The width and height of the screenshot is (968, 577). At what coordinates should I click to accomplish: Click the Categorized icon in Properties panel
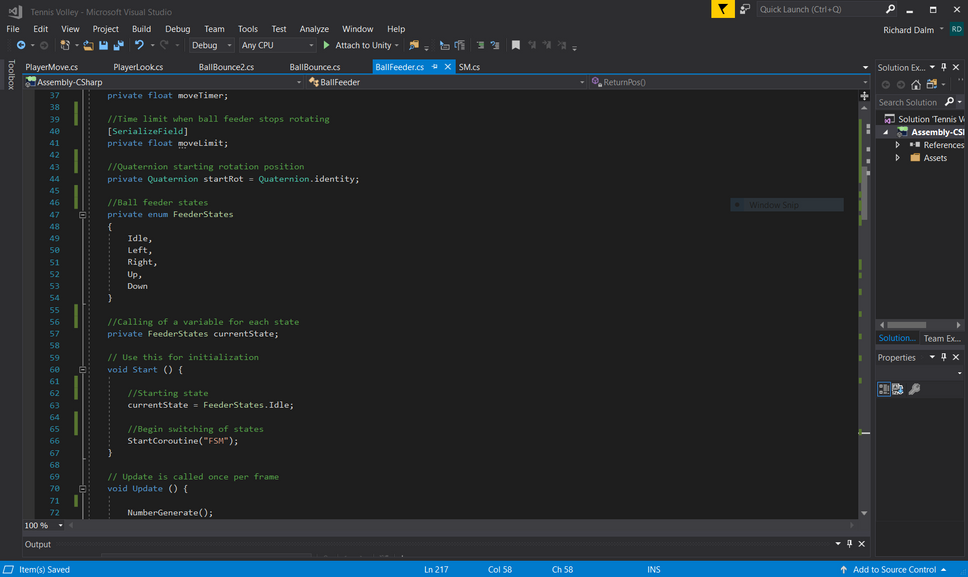click(884, 389)
